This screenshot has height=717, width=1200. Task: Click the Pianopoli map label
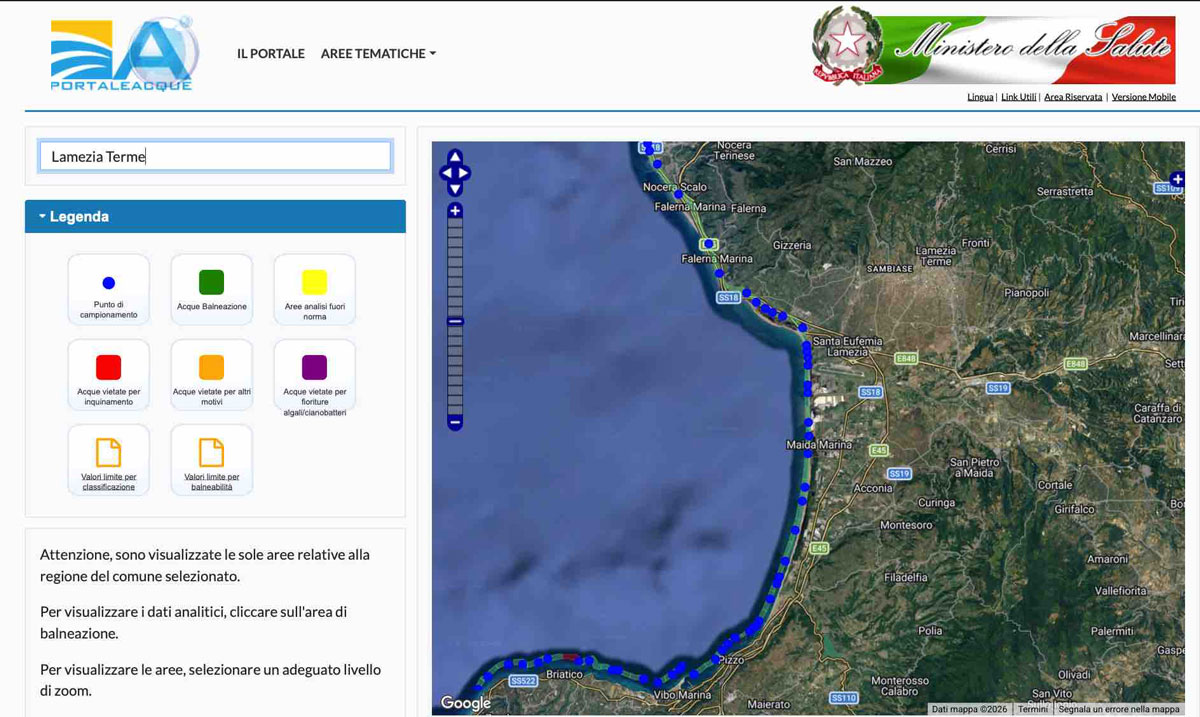pos(1027,293)
